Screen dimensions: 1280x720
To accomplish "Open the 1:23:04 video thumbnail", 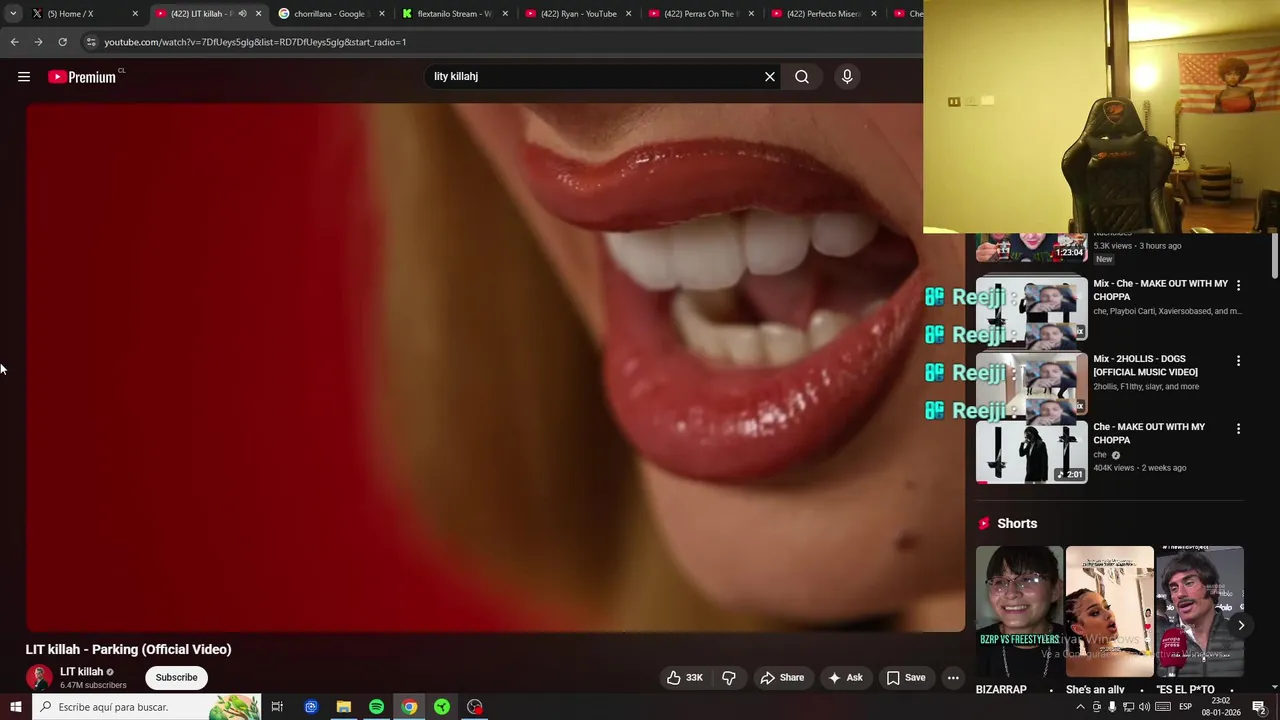I will (x=1031, y=247).
